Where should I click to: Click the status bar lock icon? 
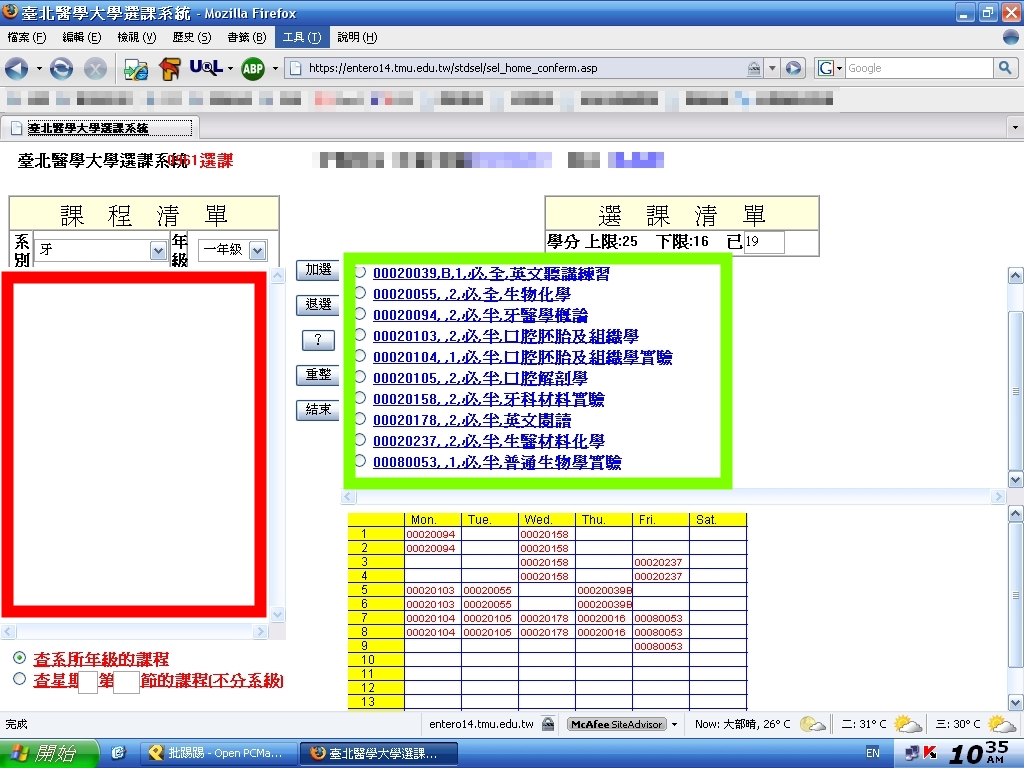548,724
